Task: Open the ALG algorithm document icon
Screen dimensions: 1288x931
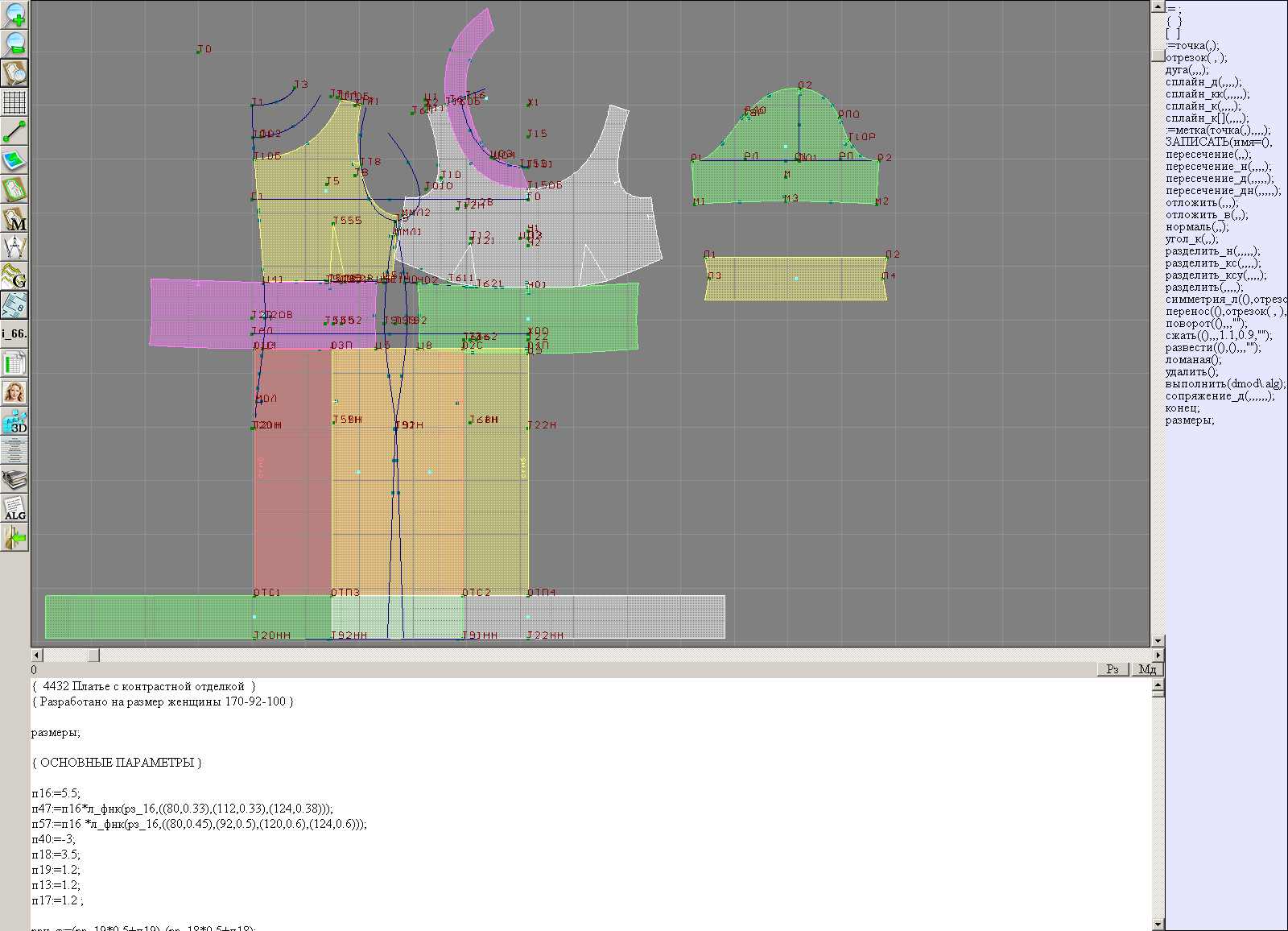Action: [14, 509]
